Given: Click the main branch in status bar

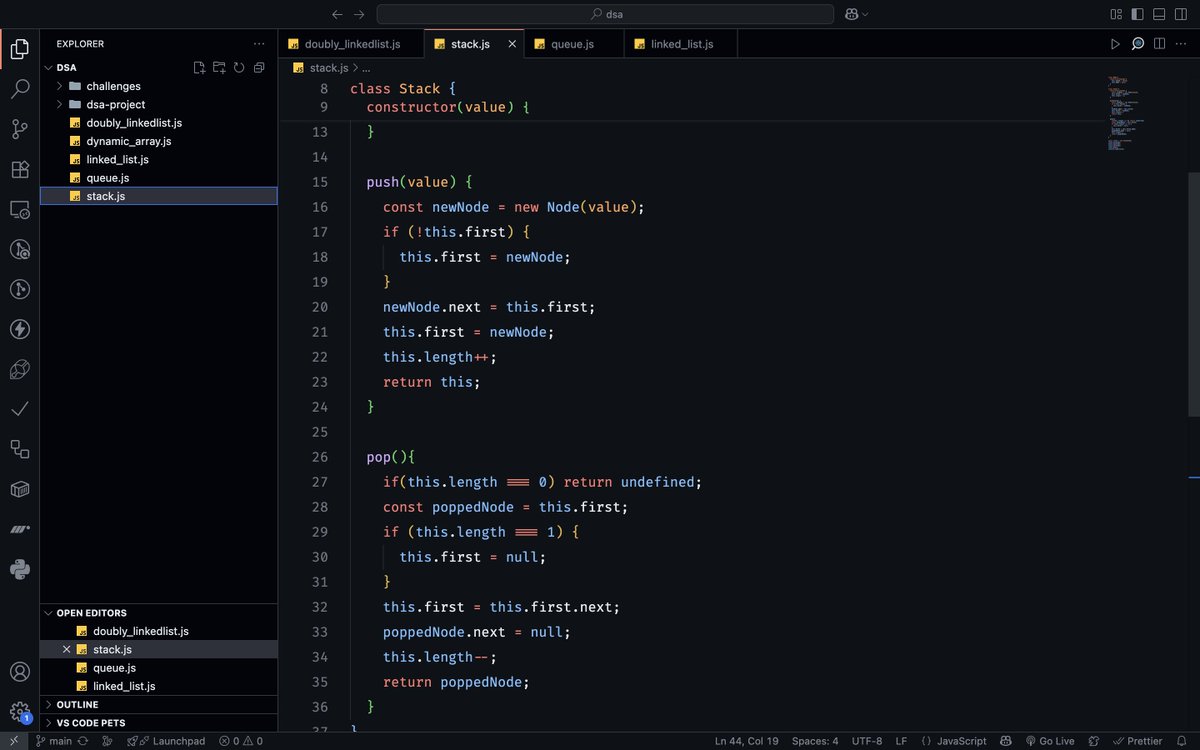Looking at the screenshot, I should pos(53,741).
